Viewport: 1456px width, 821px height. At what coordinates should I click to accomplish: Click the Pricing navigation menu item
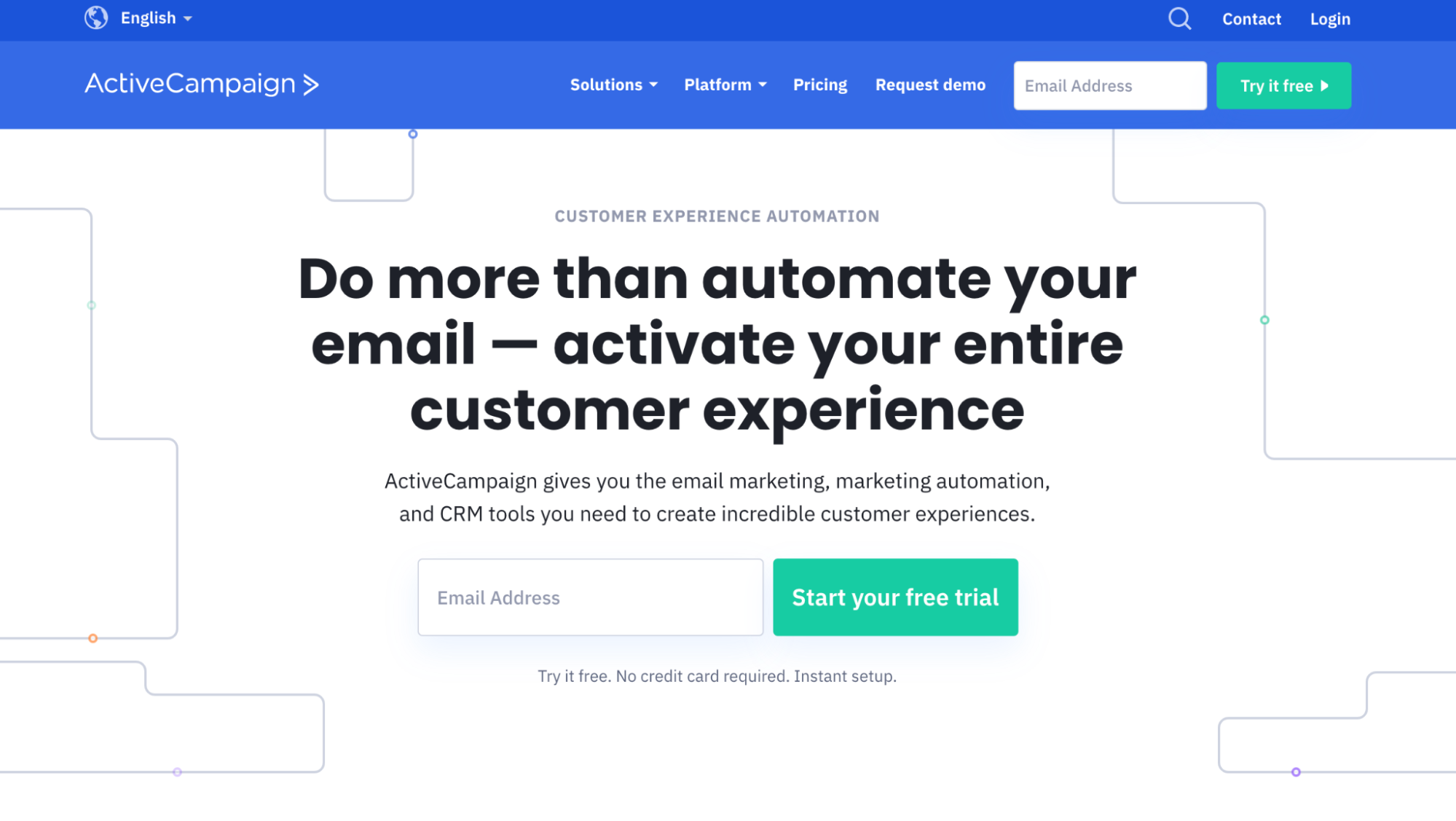pos(820,84)
